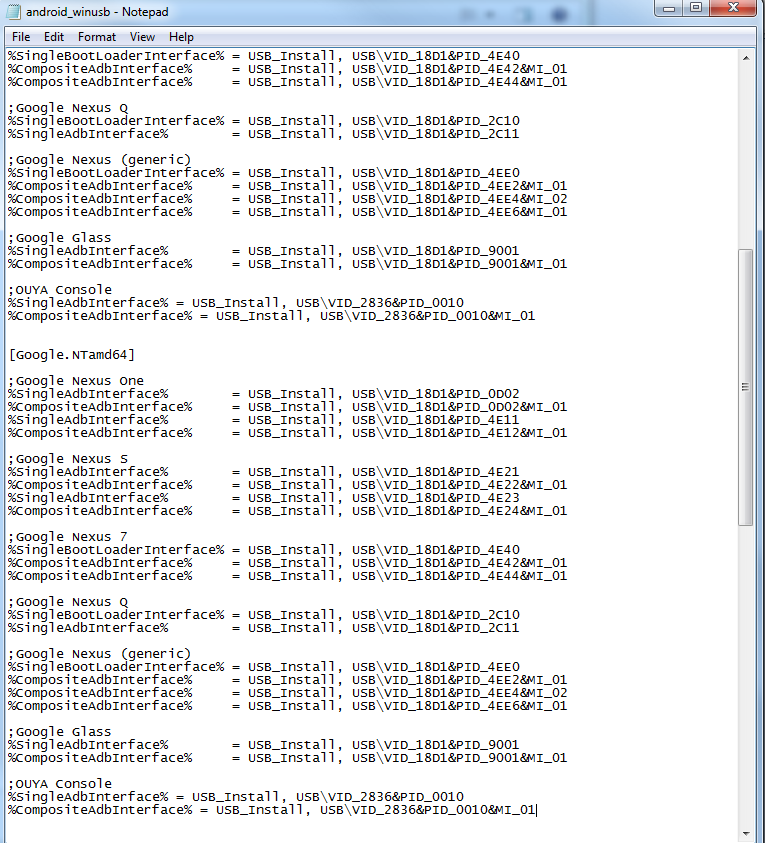Maximize the Notepad window
Viewport: 765px width, 843px height.
point(695,9)
